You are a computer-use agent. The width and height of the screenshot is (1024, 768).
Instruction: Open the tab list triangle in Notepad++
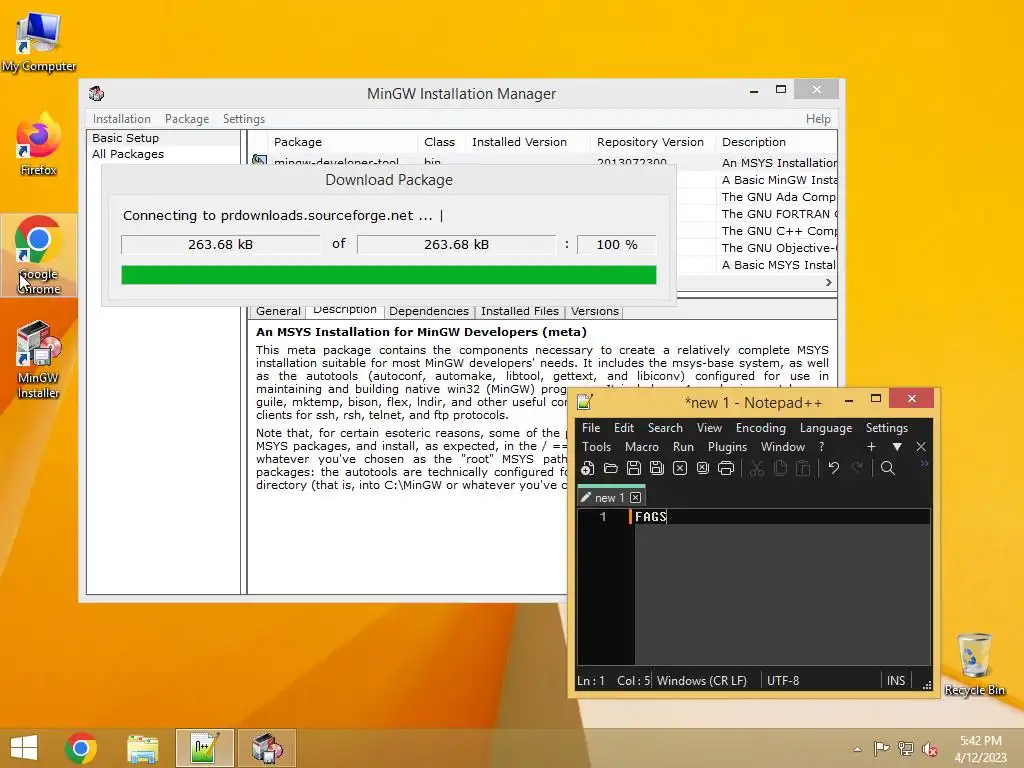click(897, 447)
